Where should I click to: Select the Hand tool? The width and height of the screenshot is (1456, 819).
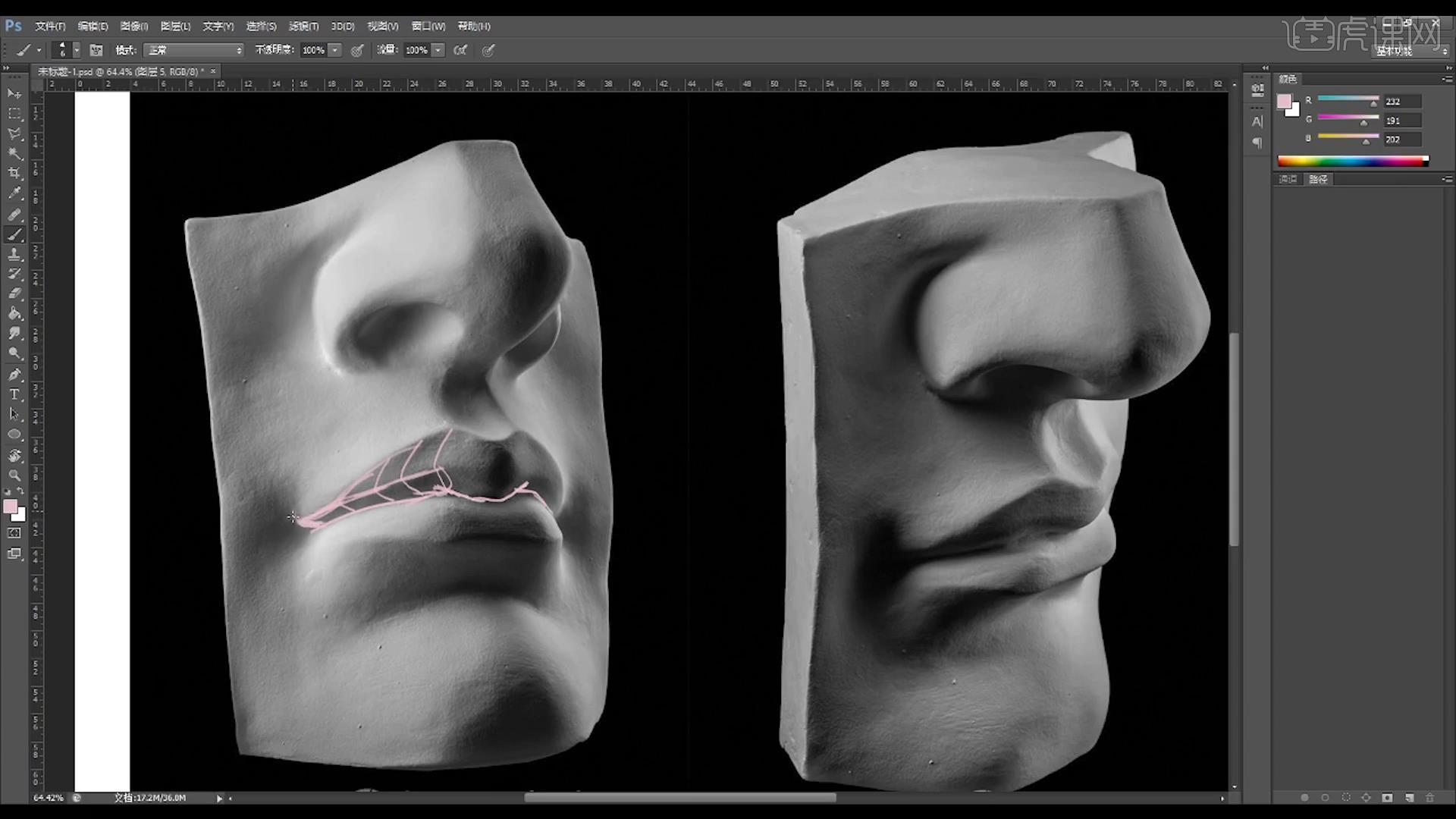coord(14,456)
